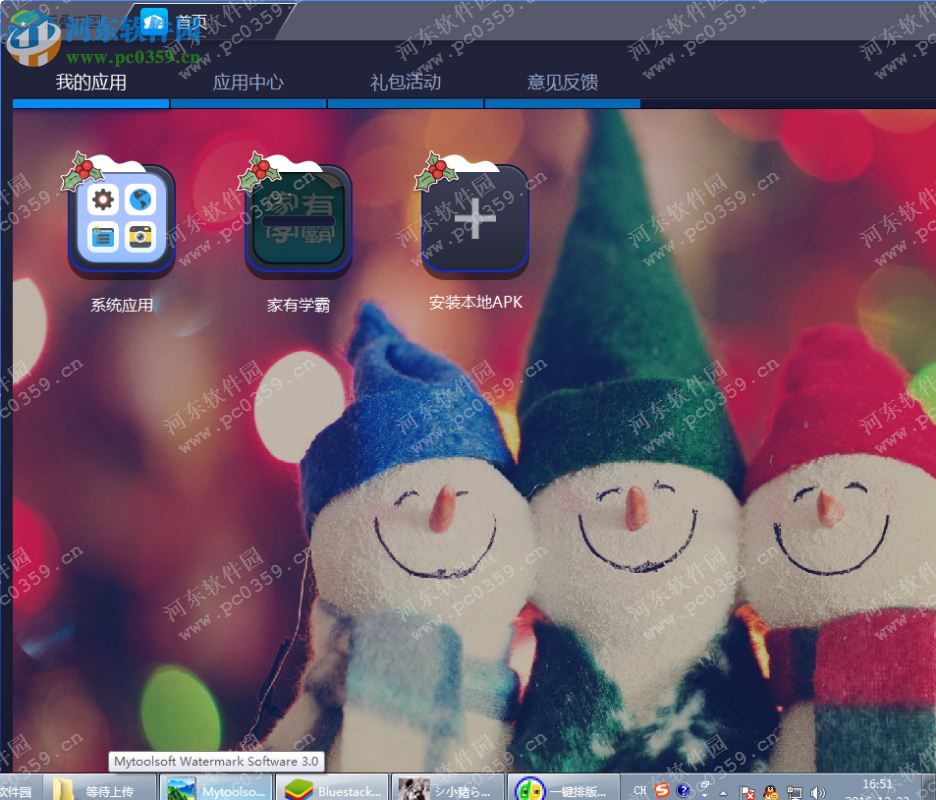Click the 系统应用 label text

122,305
